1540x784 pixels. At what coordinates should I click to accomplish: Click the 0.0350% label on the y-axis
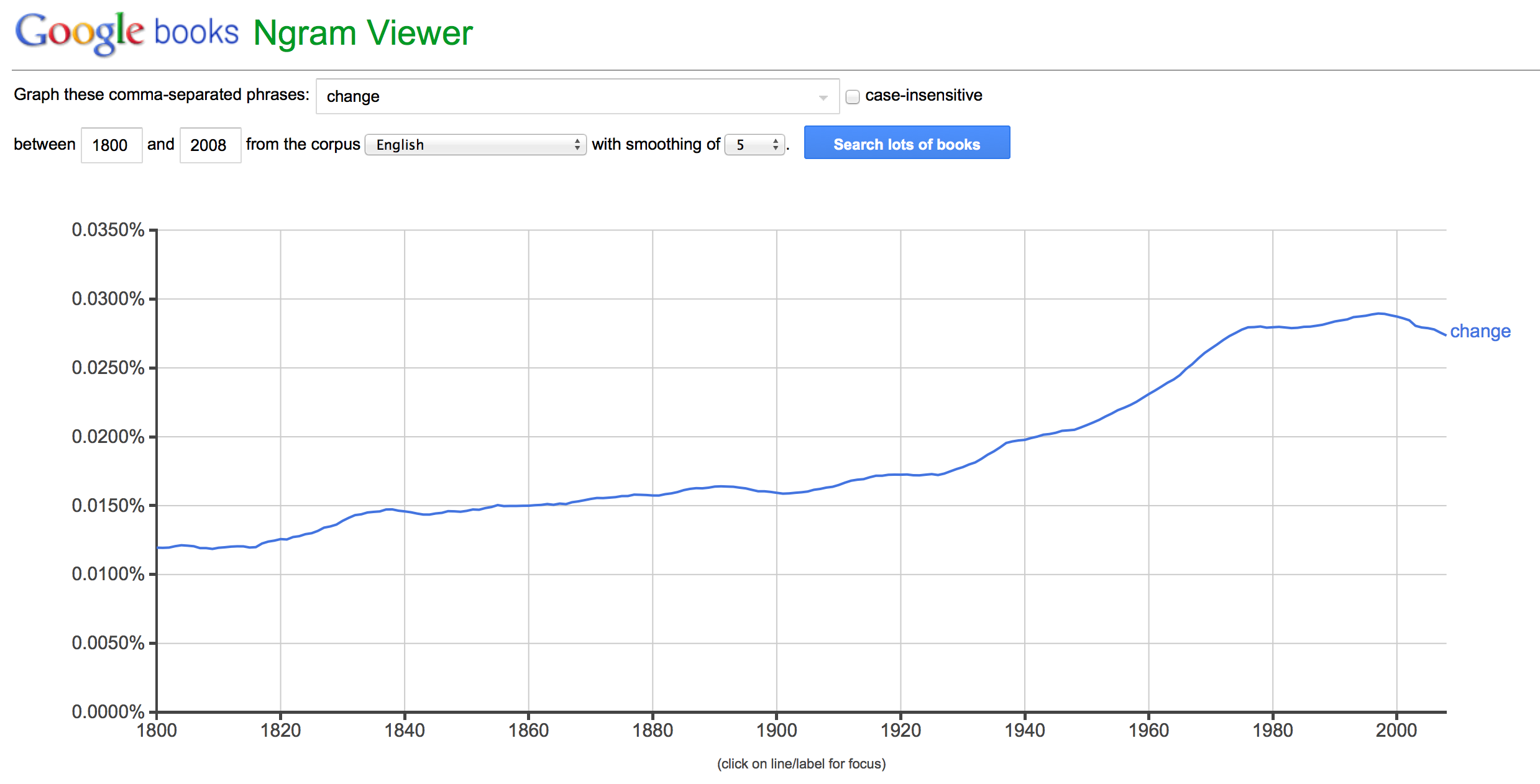click(x=108, y=230)
